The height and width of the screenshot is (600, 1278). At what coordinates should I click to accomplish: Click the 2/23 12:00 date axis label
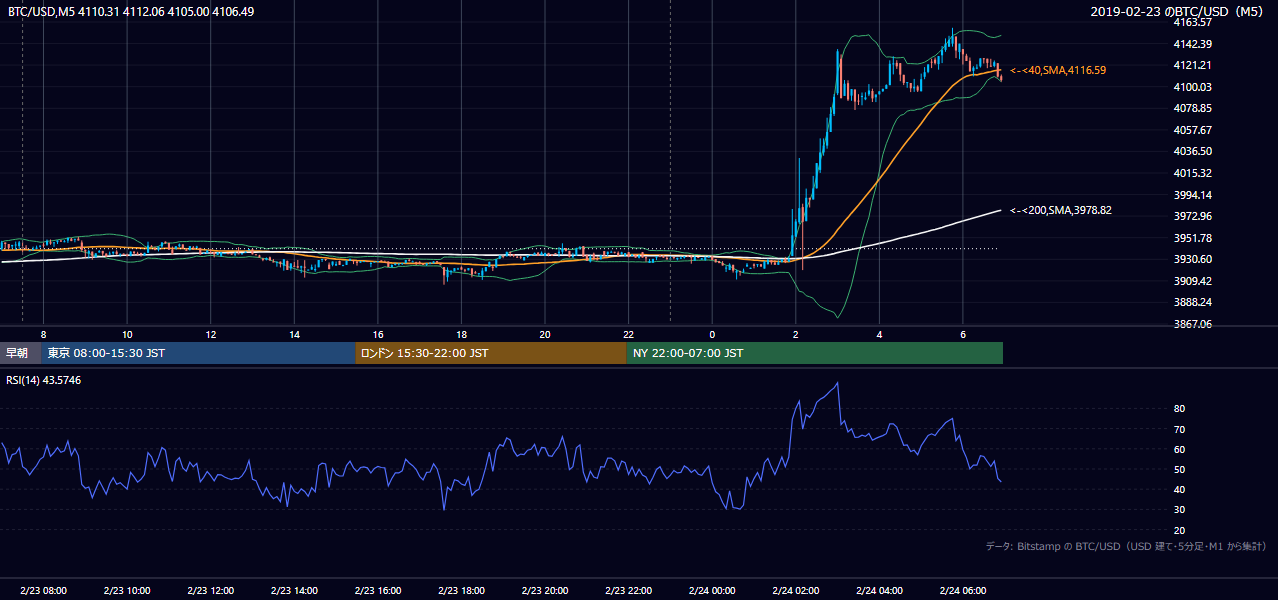[210, 591]
